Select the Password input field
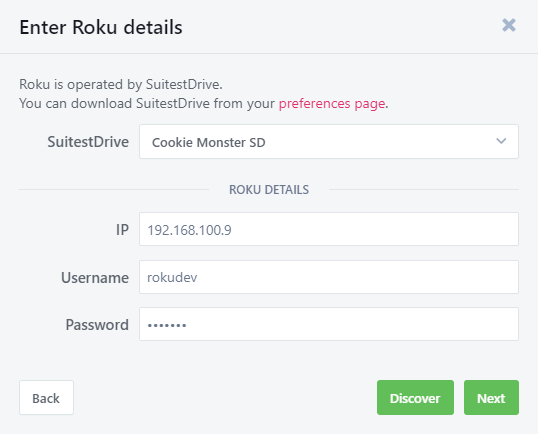 tap(329, 324)
